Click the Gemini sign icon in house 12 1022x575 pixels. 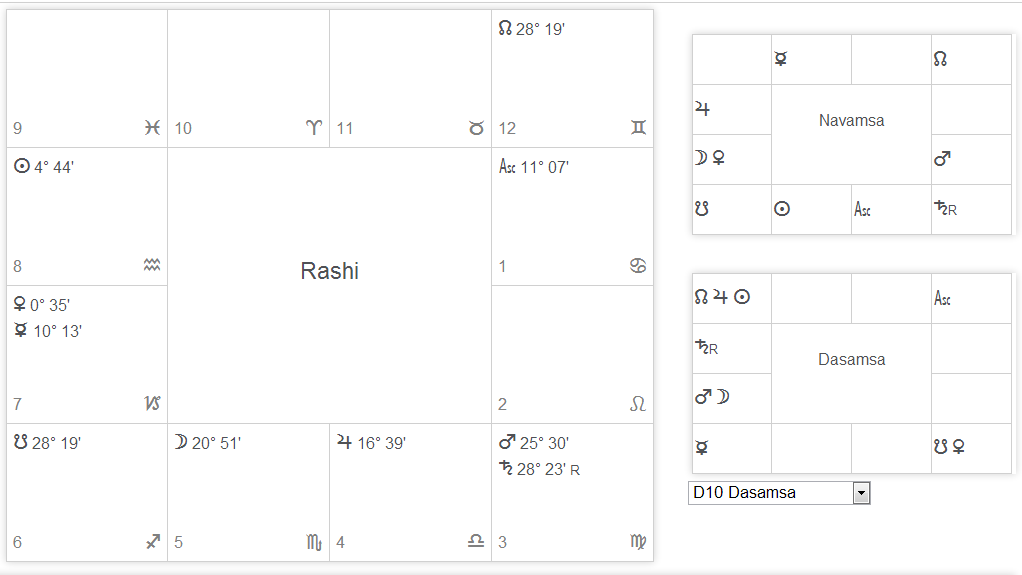(x=638, y=128)
